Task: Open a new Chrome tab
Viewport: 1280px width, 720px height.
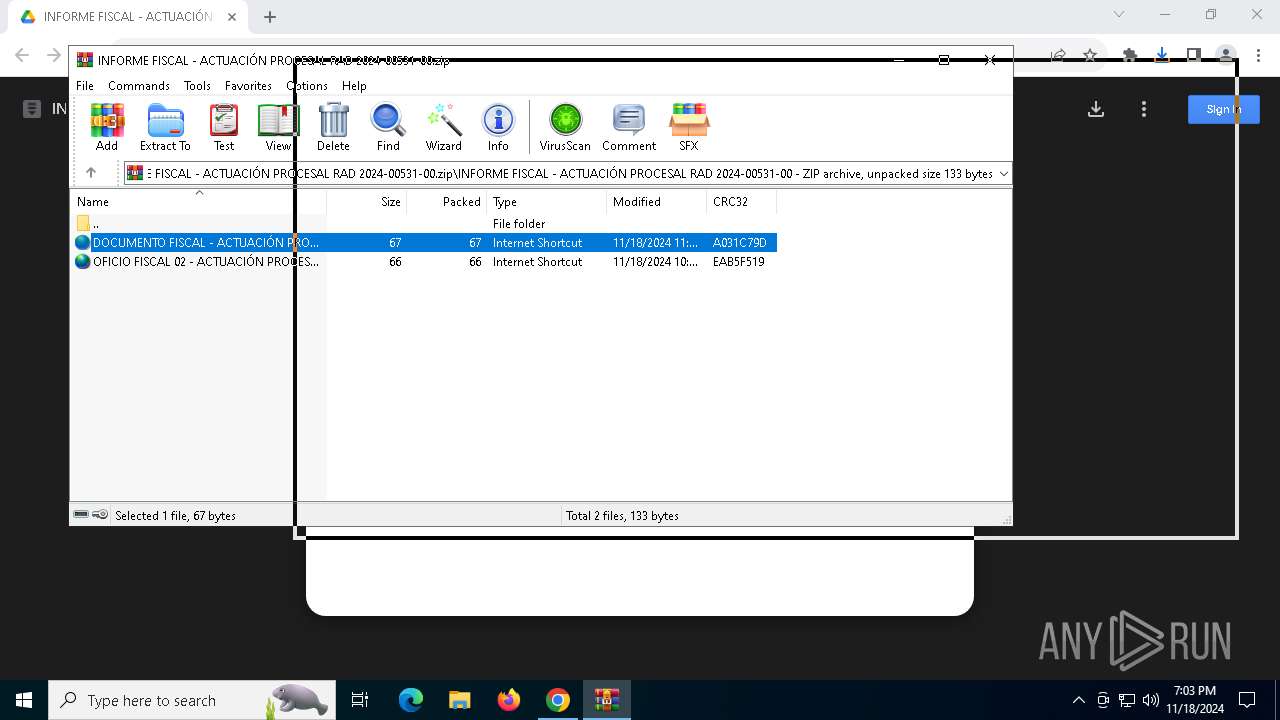Action: 270,17
